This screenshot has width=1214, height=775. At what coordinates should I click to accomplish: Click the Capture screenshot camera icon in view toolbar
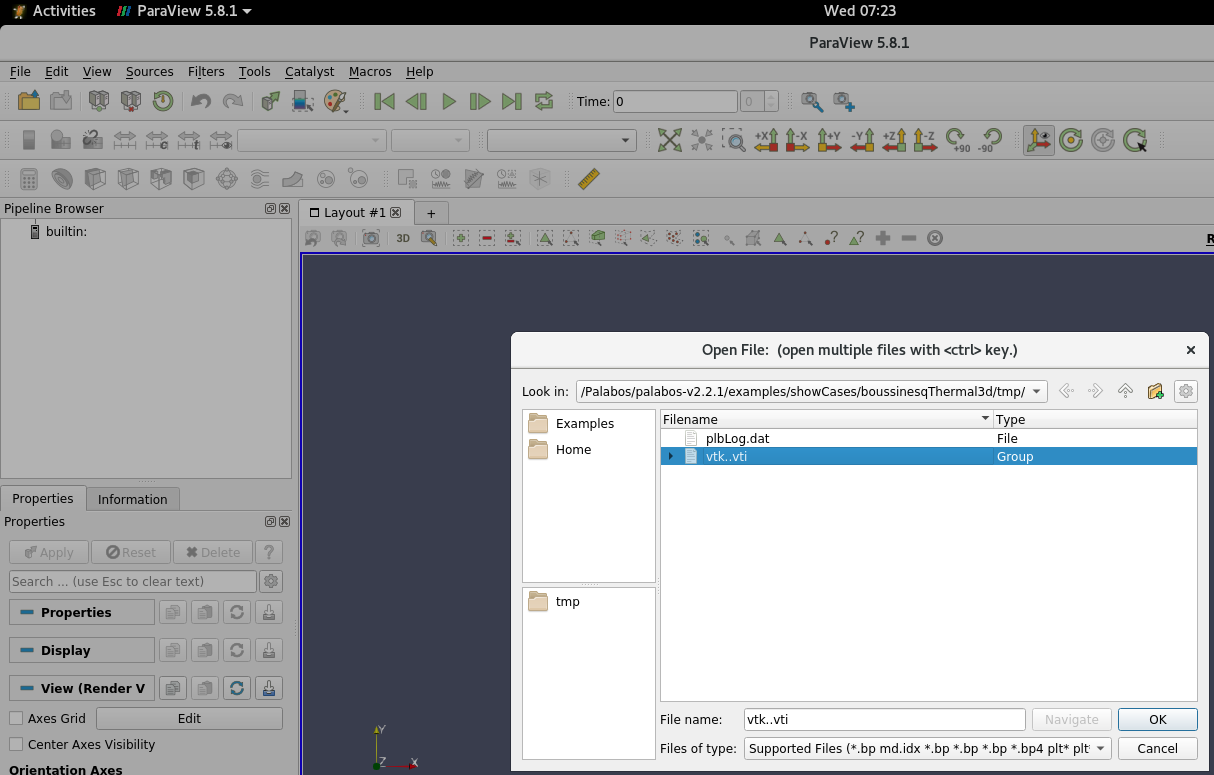(371, 238)
